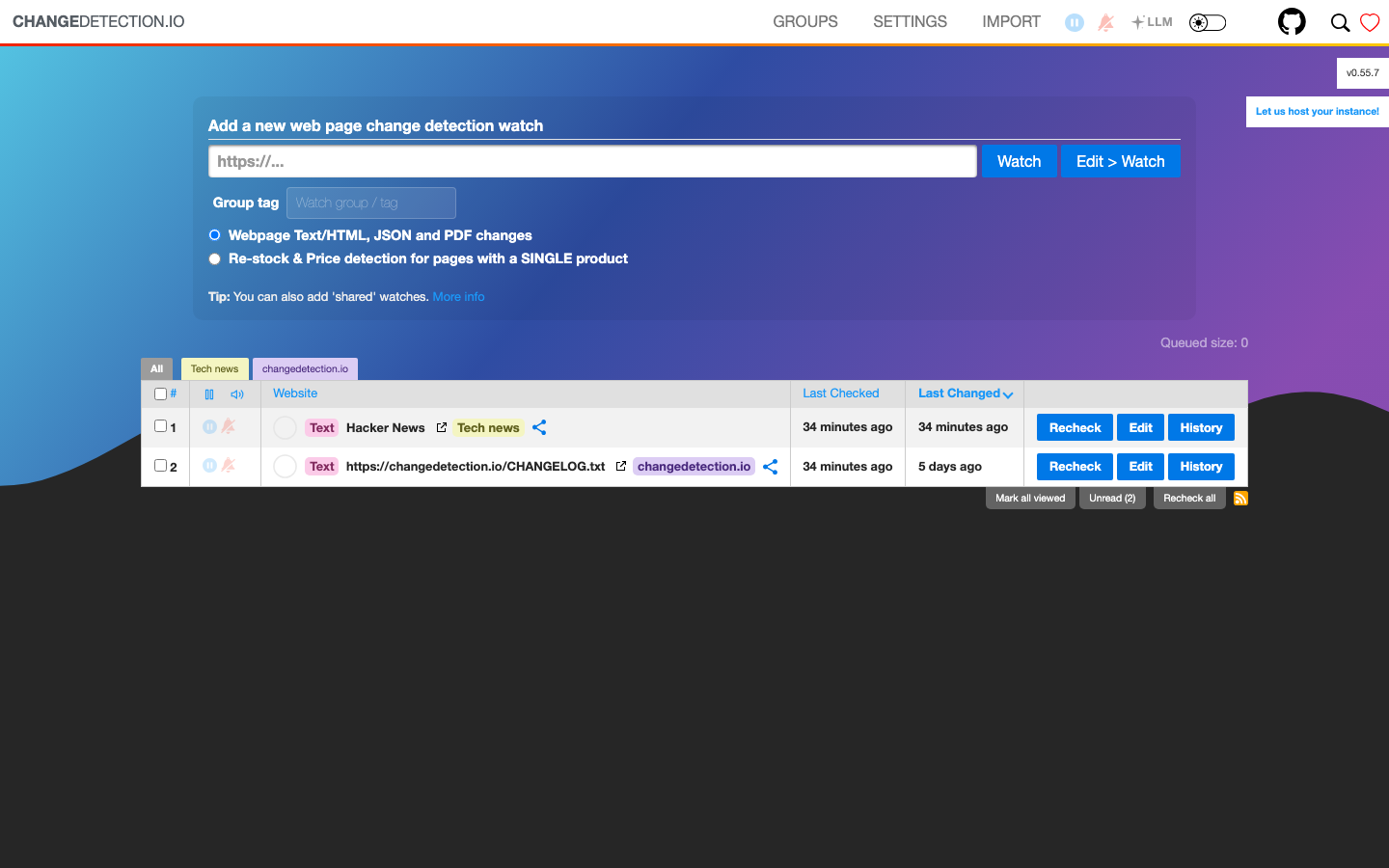
Task: Edit the Hacker News watch
Action: point(1140,427)
